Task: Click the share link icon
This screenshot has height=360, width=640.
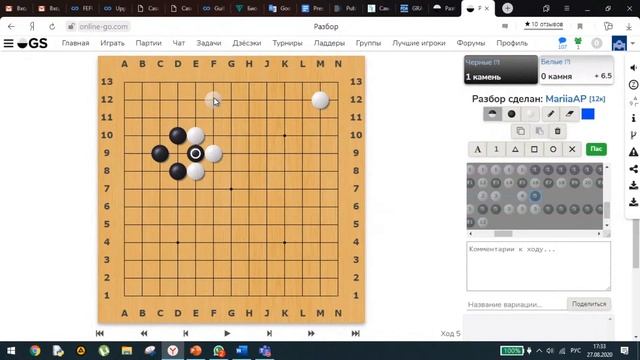Action: 633,169
